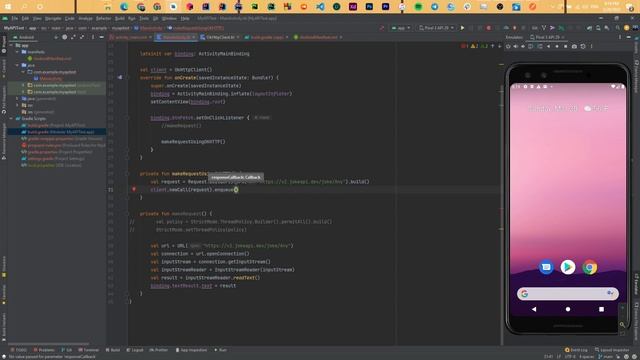Take emulator screenshot with camera icon
The image size is (640, 360).
(574, 47)
